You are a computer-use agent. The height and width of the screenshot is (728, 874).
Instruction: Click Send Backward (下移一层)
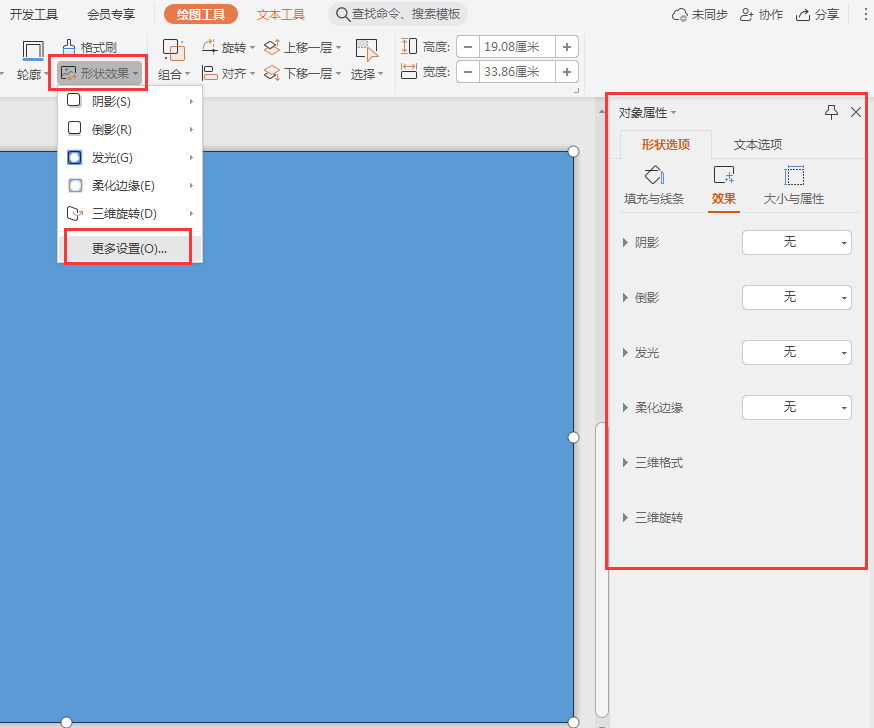[303, 73]
